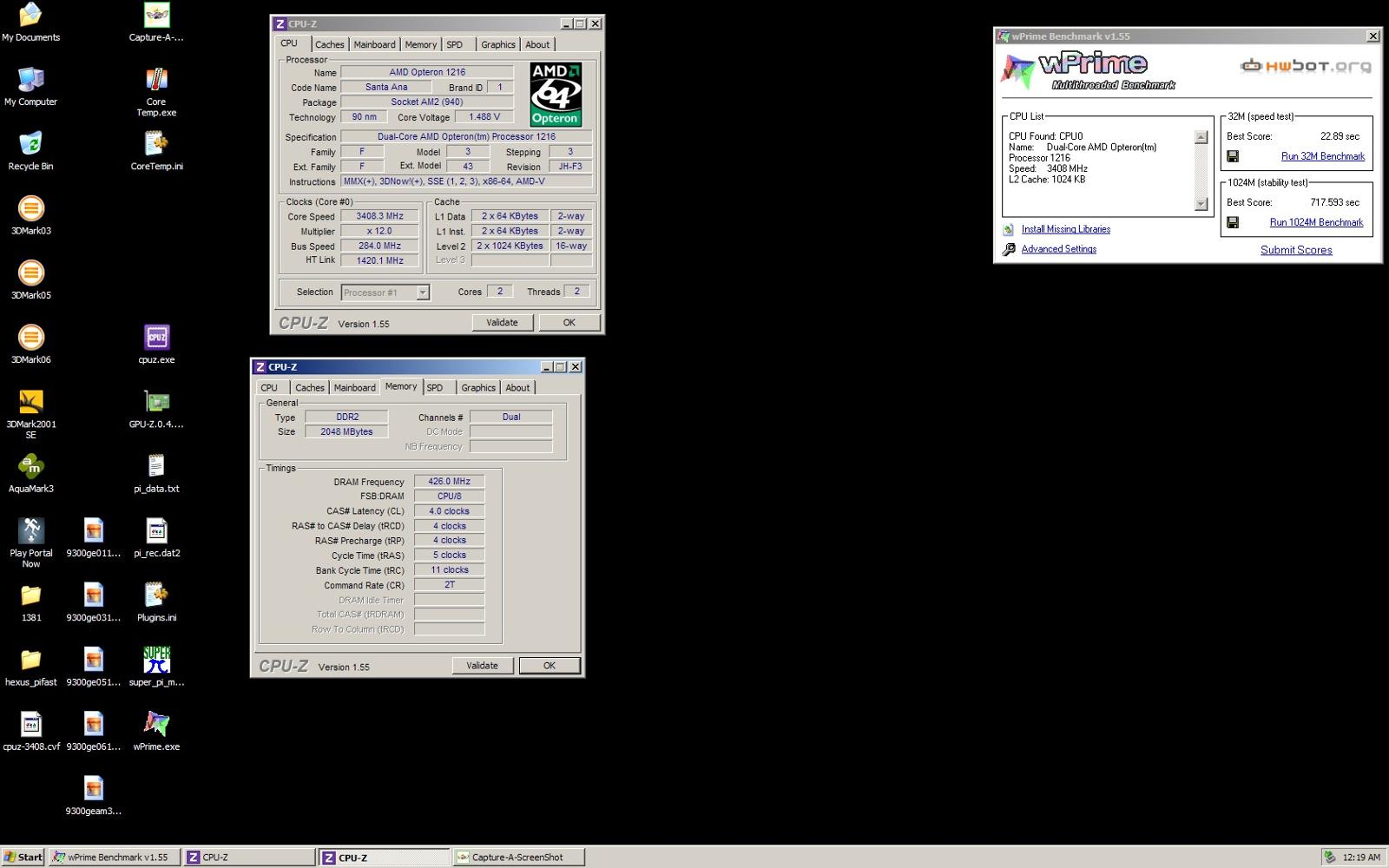The width and height of the screenshot is (1389, 868).
Task: Open My Computer desktop icon
Action: [x=30, y=87]
